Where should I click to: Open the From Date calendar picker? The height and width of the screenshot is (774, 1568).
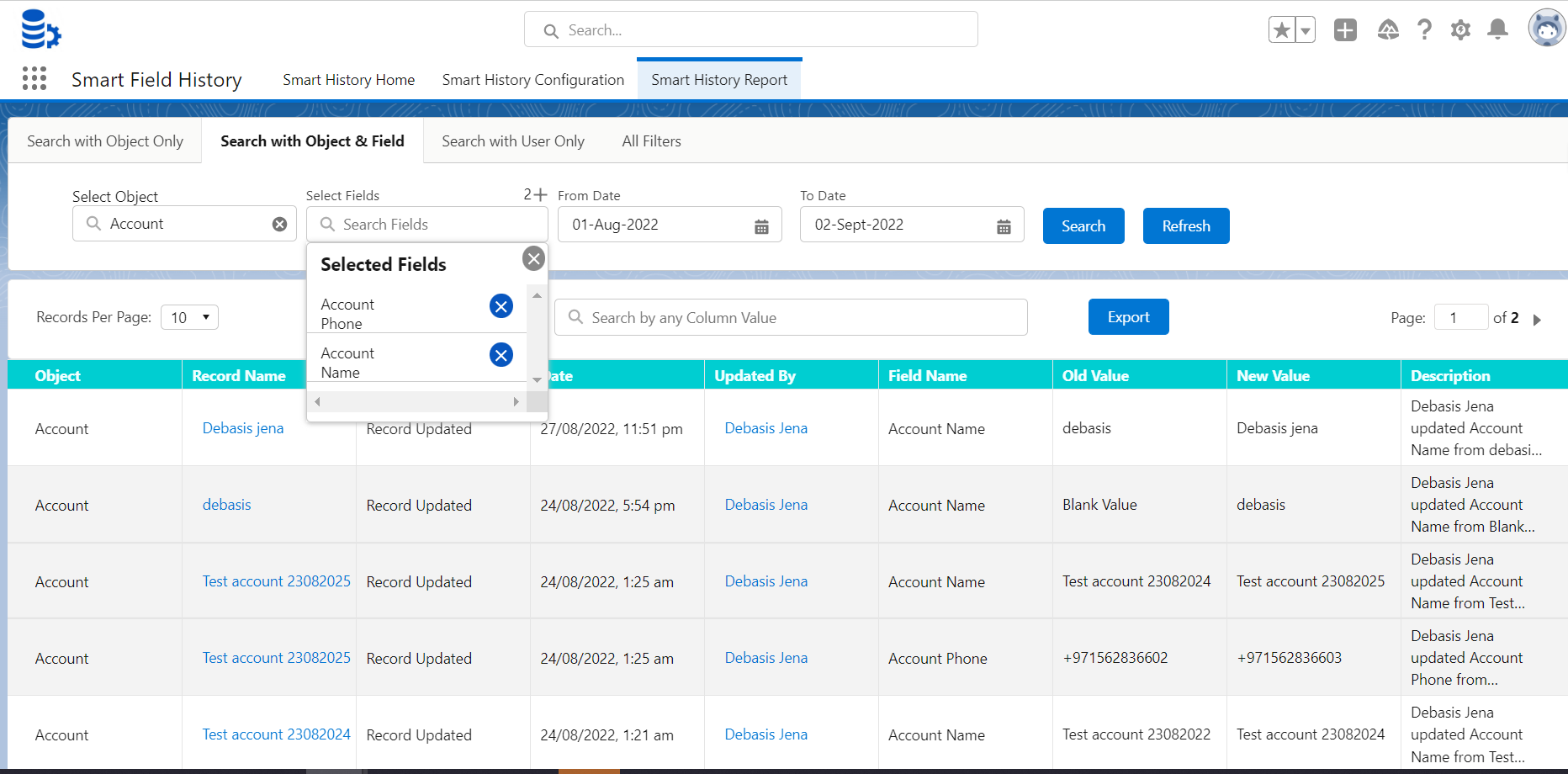click(x=761, y=226)
